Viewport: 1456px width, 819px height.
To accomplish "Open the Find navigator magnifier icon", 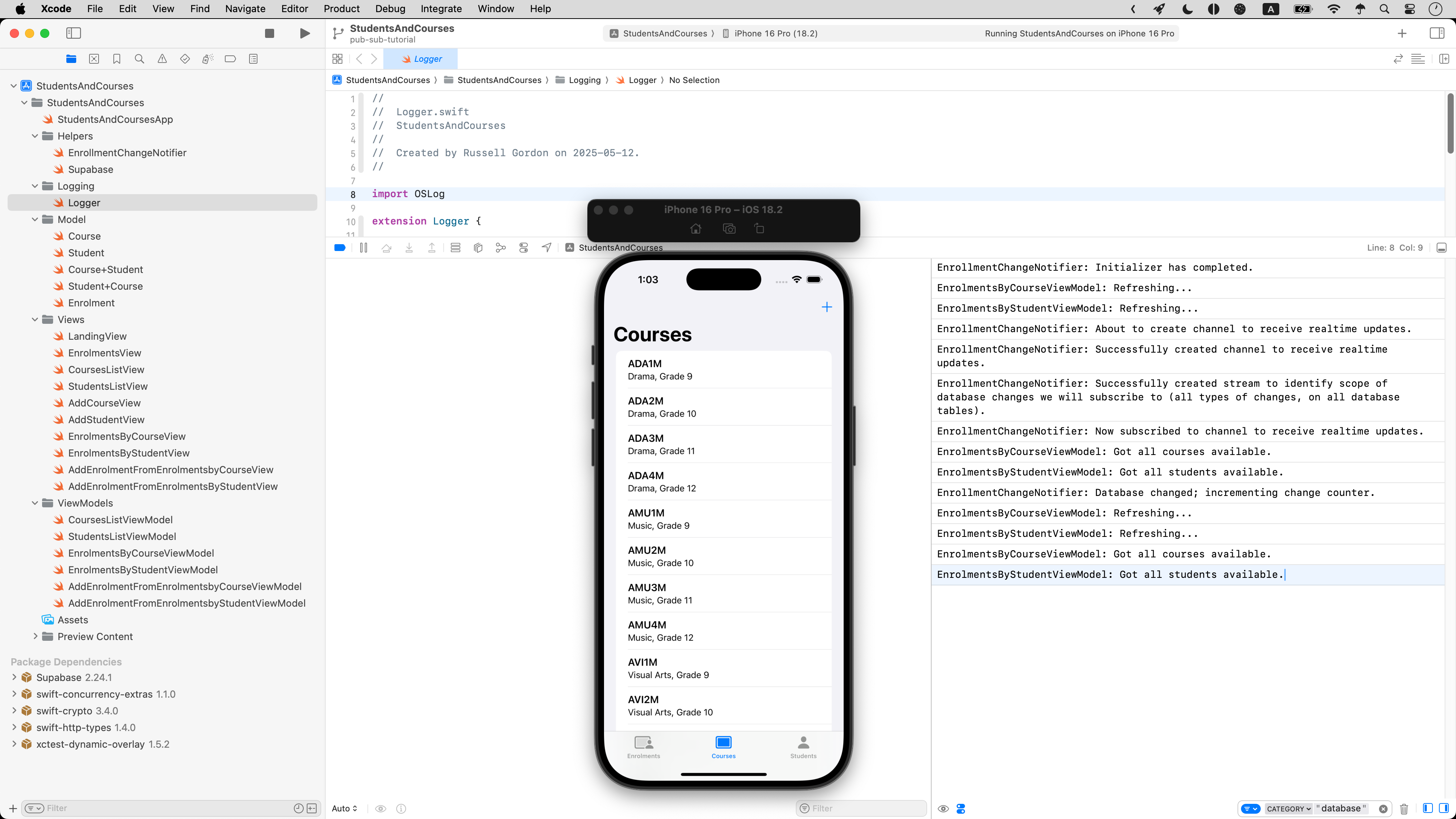I will pos(139,59).
